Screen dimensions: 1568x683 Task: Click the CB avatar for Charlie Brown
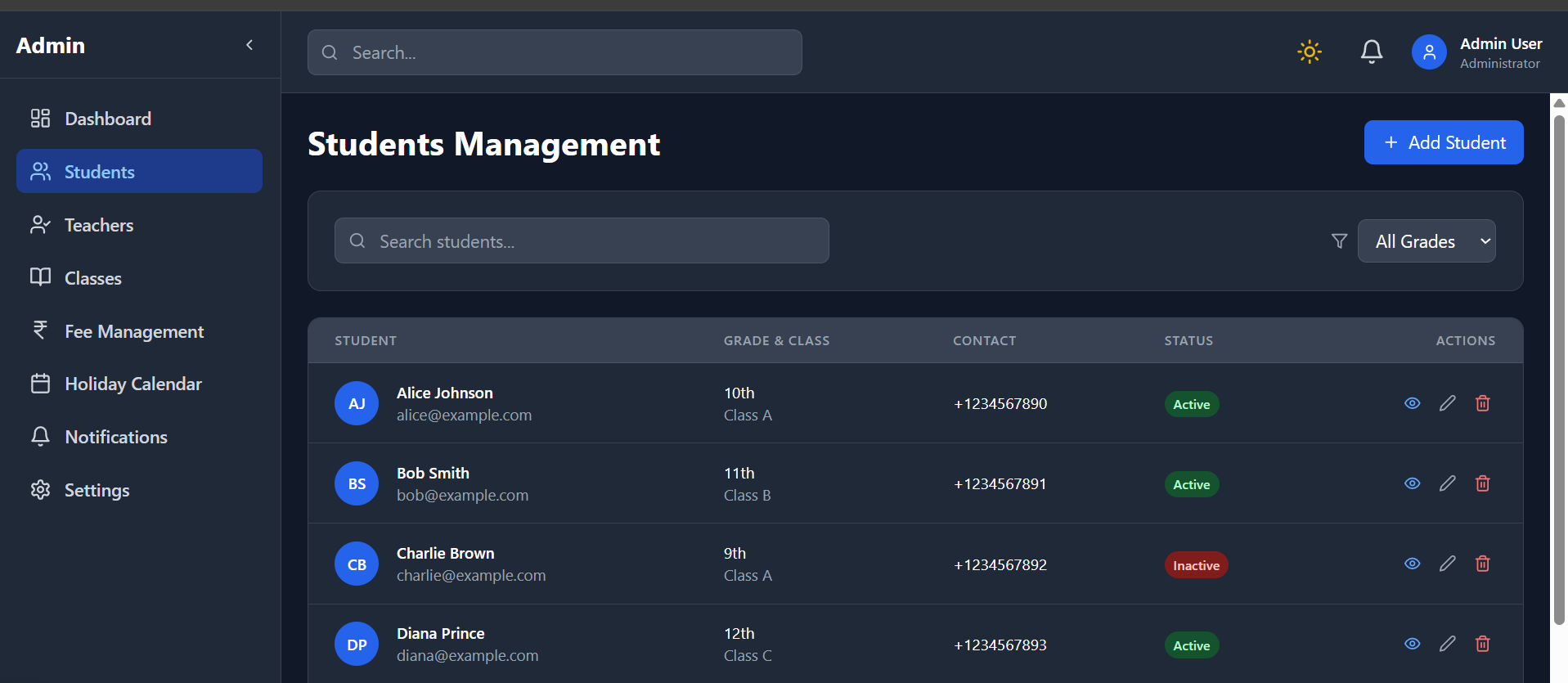click(357, 564)
